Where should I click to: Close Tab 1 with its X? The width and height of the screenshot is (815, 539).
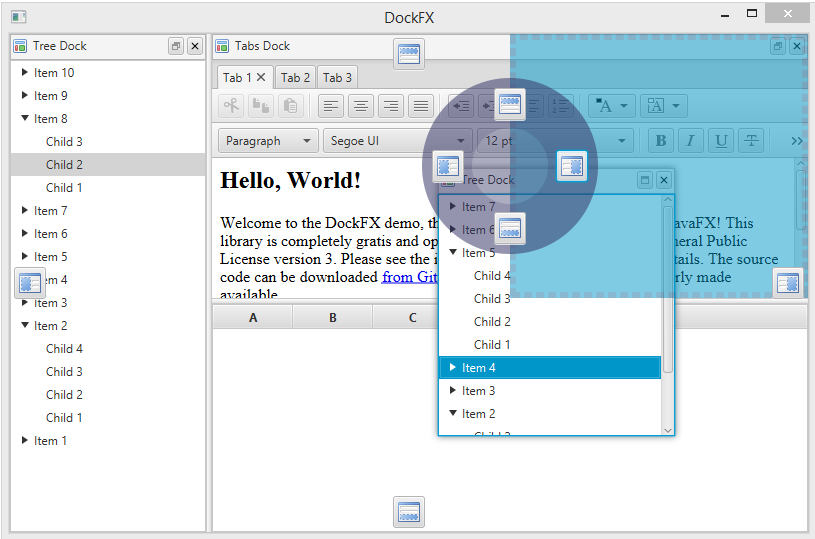point(261,77)
